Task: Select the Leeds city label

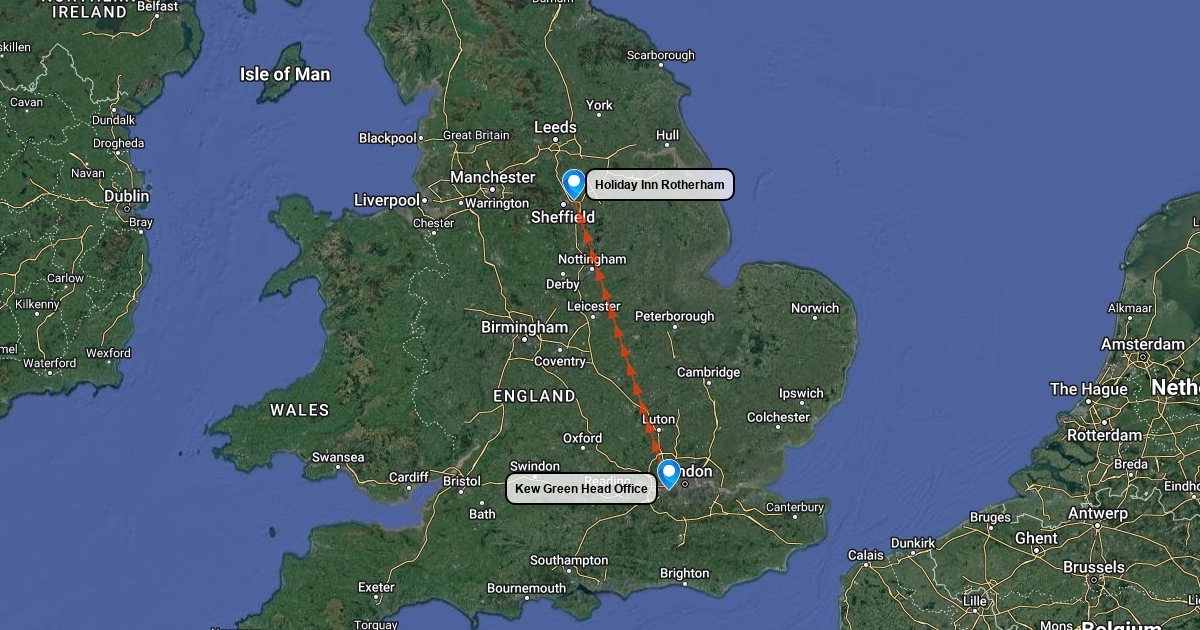Action: coord(555,127)
